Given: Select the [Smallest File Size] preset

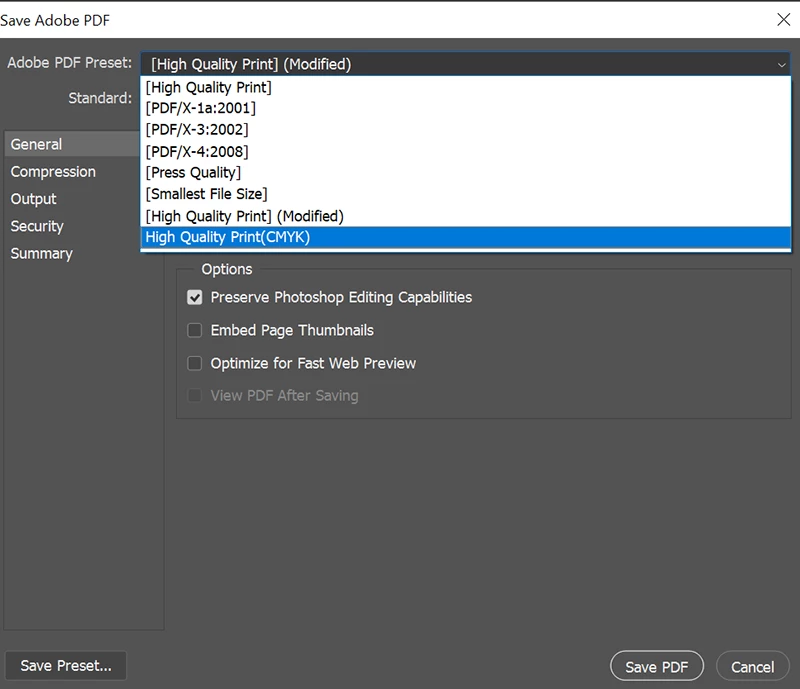Looking at the screenshot, I should 465,194.
